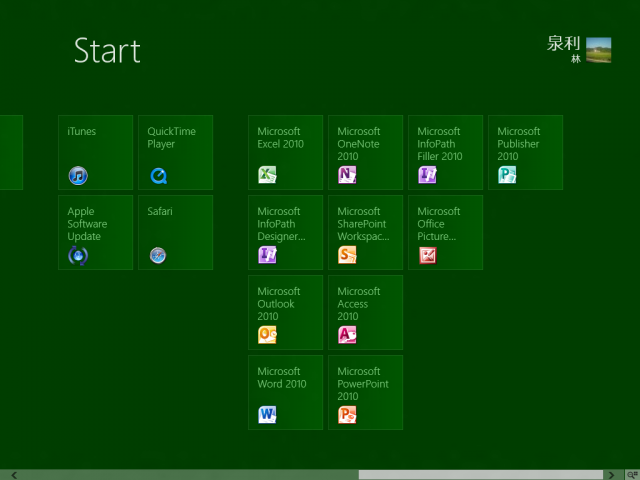Image resolution: width=640 pixels, height=480 pixels.
Task: Launch QuickTime Player via its Q icon
Action: 158,176
